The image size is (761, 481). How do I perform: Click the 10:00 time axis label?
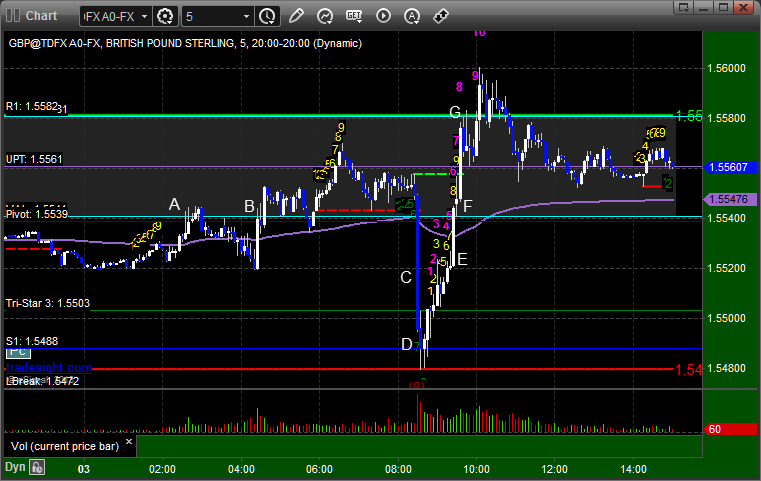tap(476, 469)
